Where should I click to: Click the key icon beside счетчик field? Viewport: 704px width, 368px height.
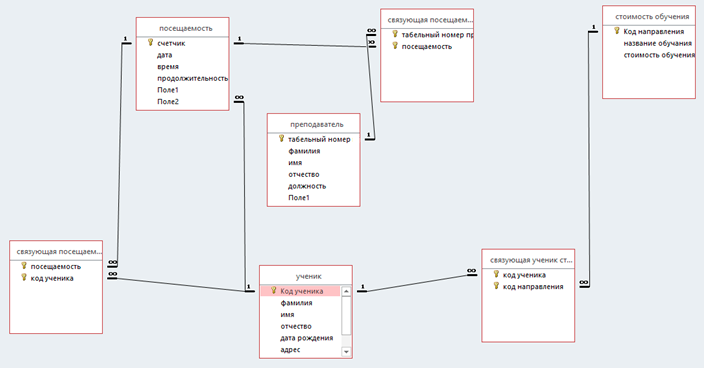point(150,42)
